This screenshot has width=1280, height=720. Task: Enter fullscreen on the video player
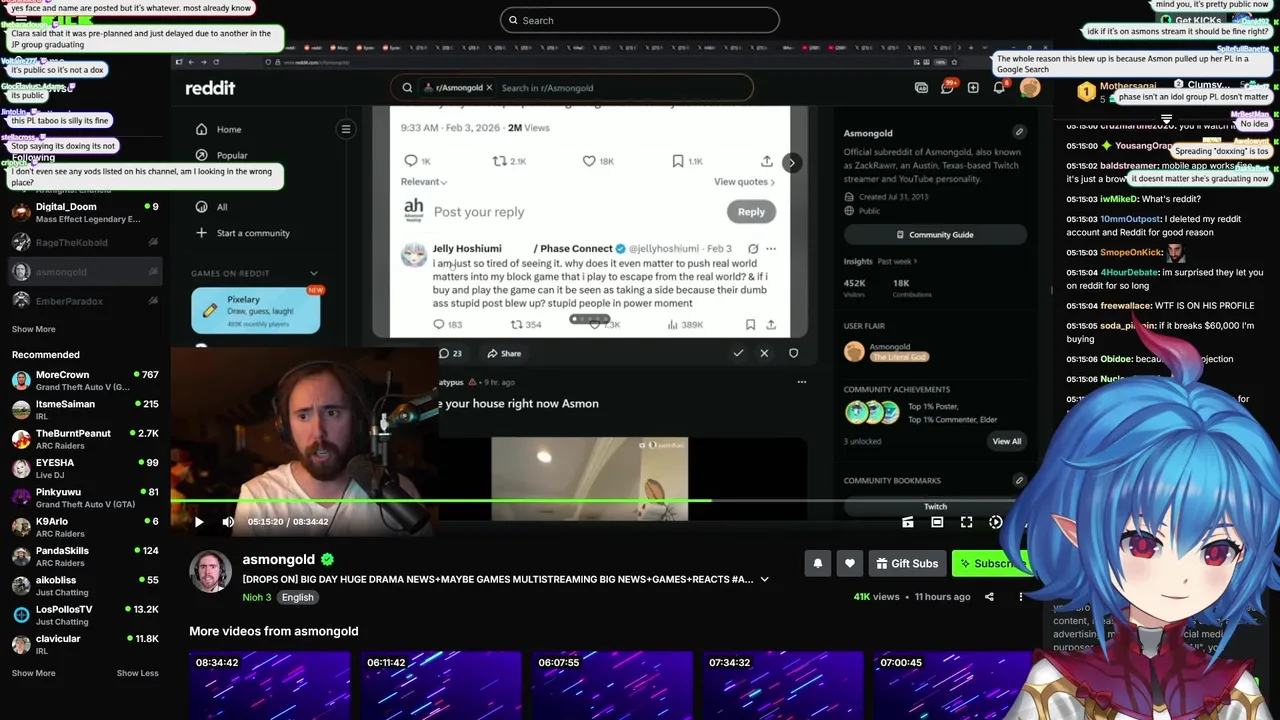(967, 522)
